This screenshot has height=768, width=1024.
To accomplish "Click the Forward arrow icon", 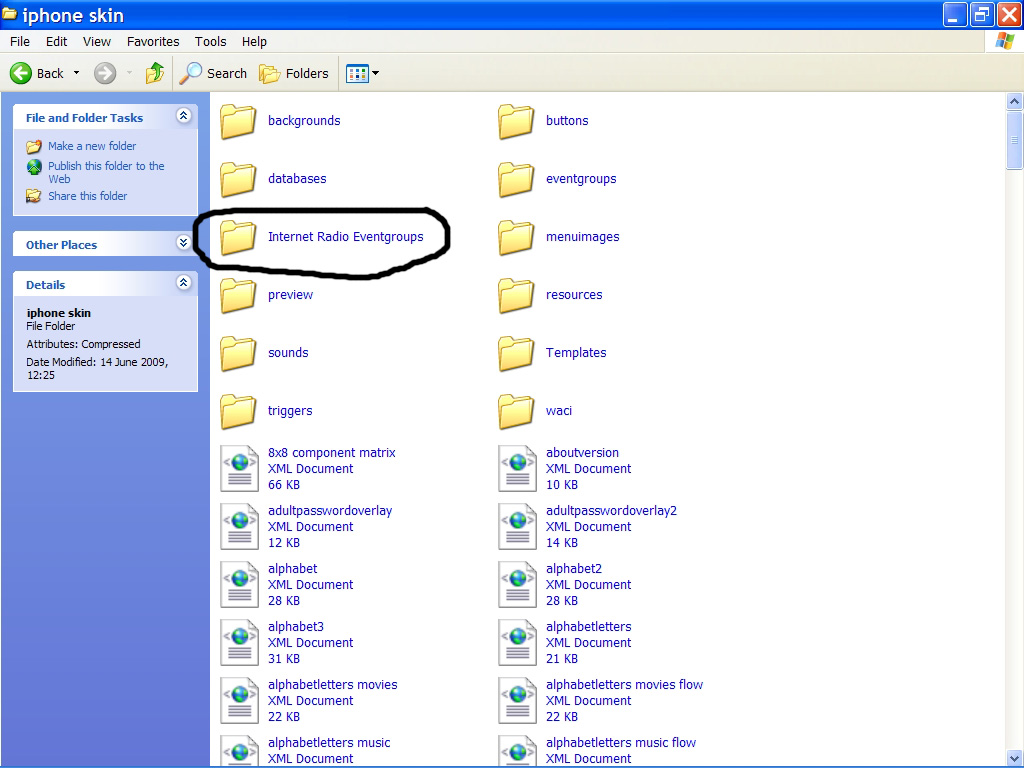I will [104, 73].
